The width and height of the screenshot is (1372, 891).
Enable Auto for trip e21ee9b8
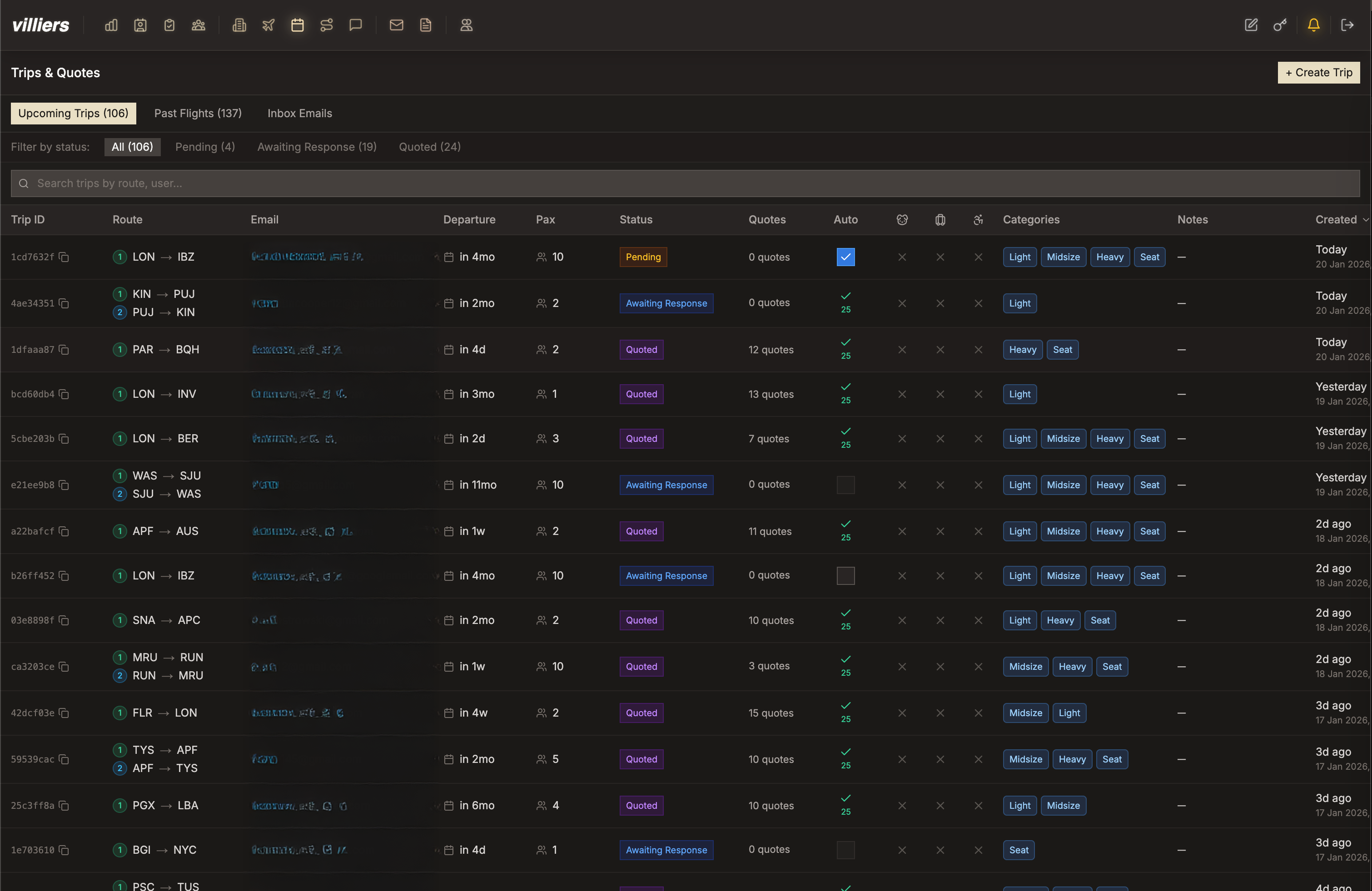pos(845,485)
